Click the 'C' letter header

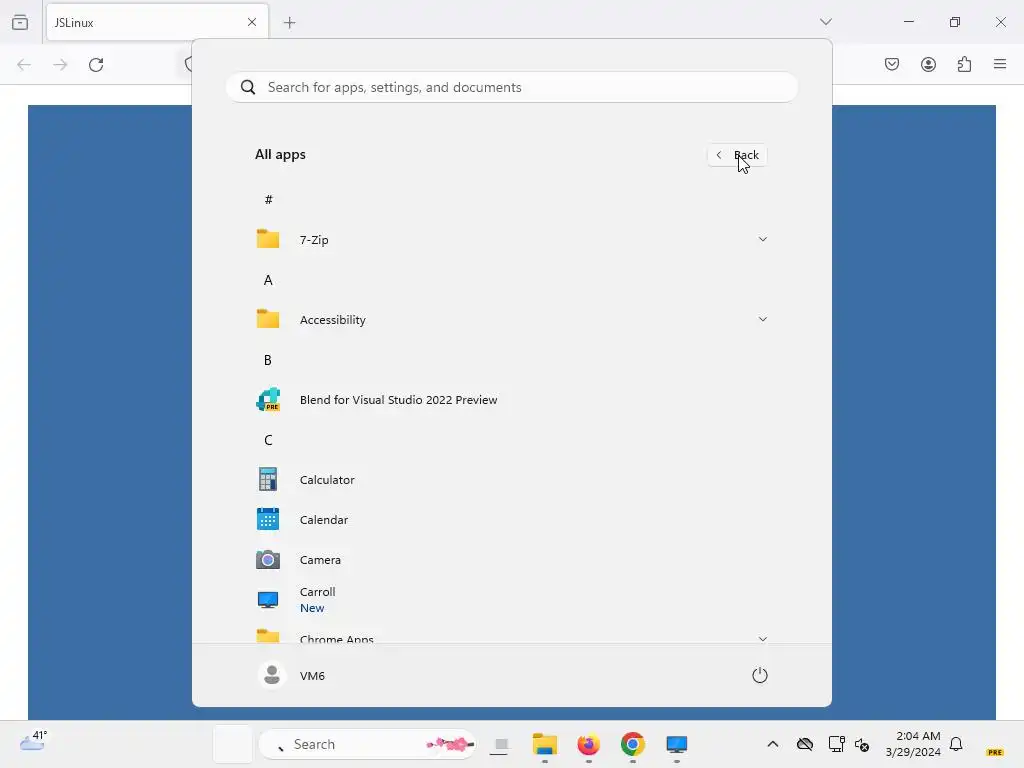click(x=268, y=440)
